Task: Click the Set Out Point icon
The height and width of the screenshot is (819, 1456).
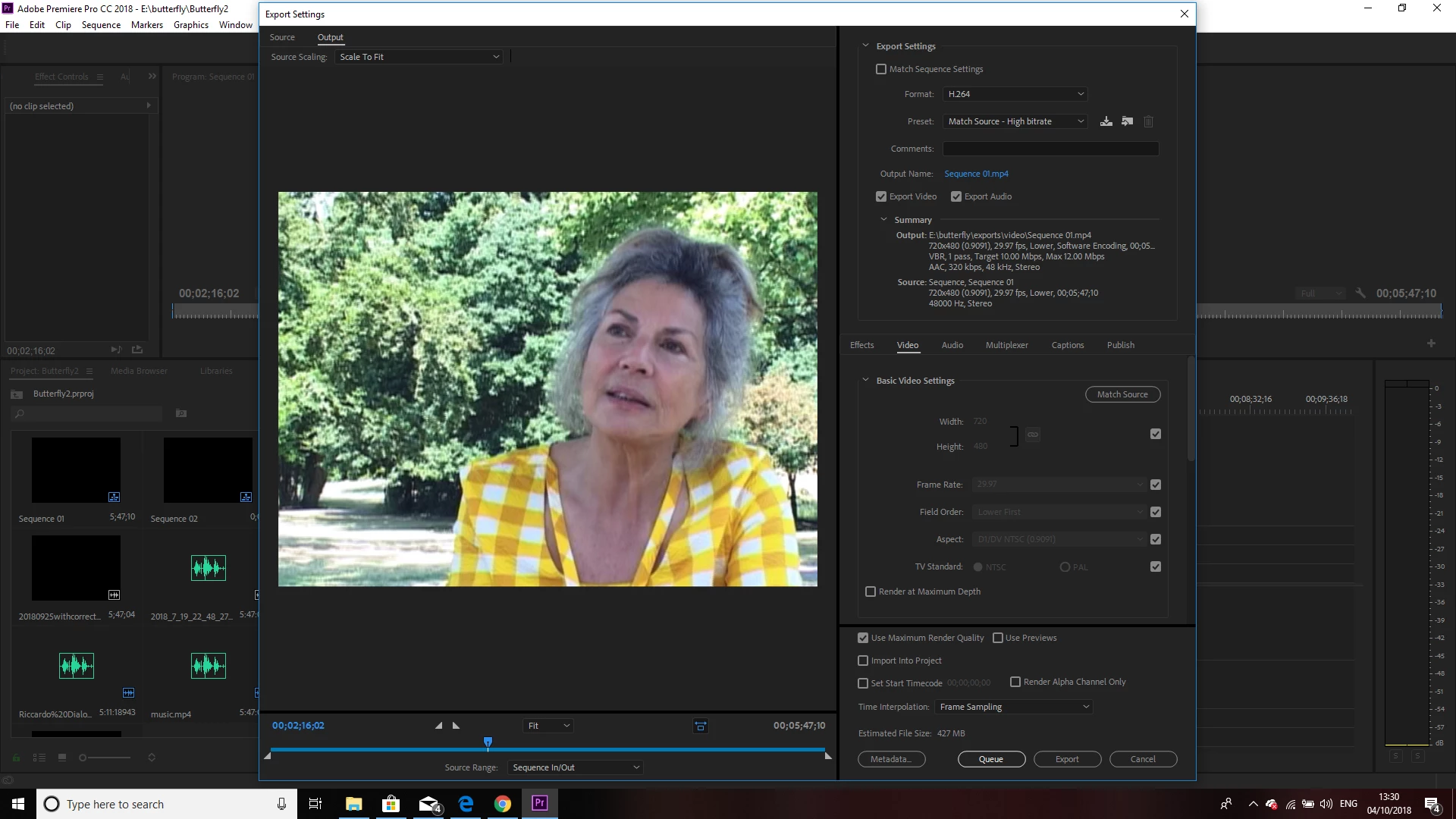Action: pyautogui.click(x=456, y=726)
